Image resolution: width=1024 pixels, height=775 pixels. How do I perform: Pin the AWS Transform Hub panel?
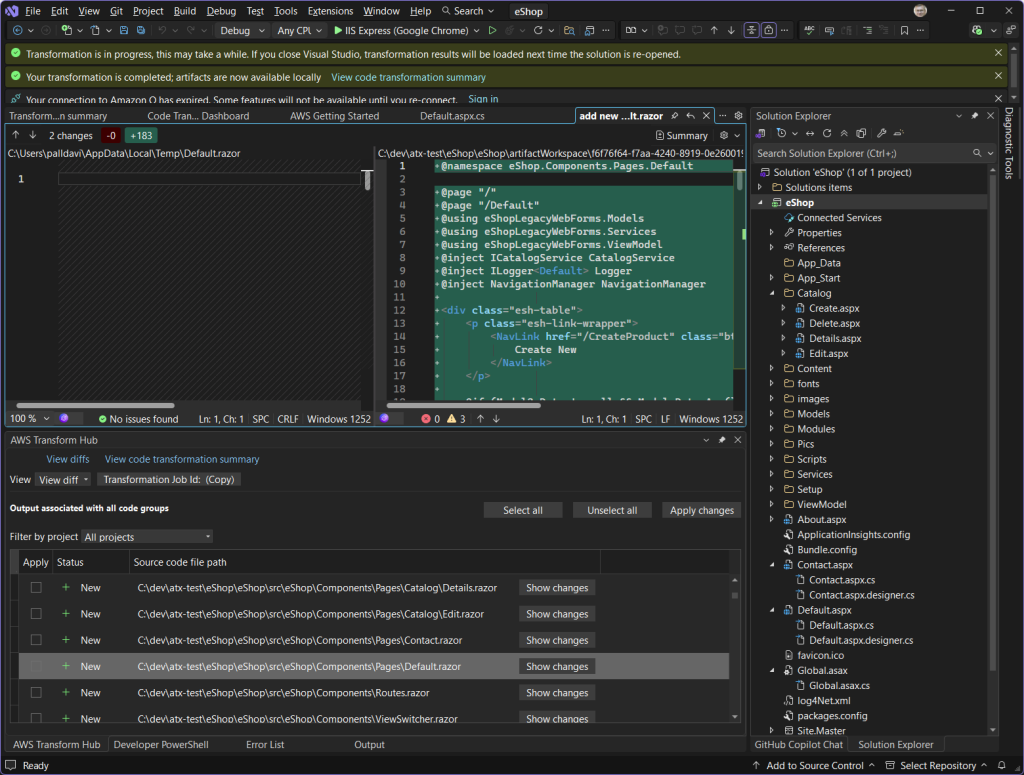point(722,439)
